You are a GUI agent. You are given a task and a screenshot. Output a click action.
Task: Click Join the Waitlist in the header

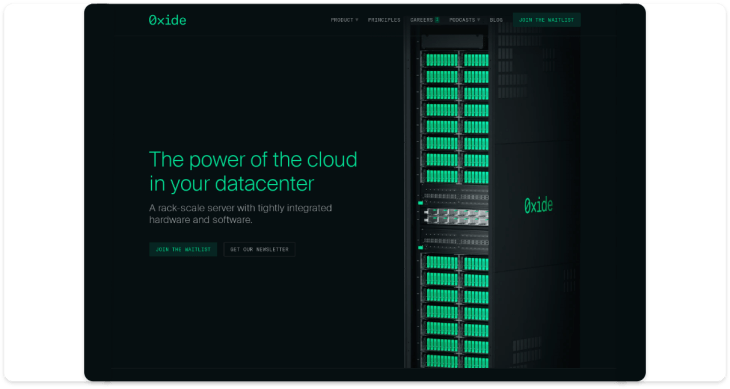547,20
